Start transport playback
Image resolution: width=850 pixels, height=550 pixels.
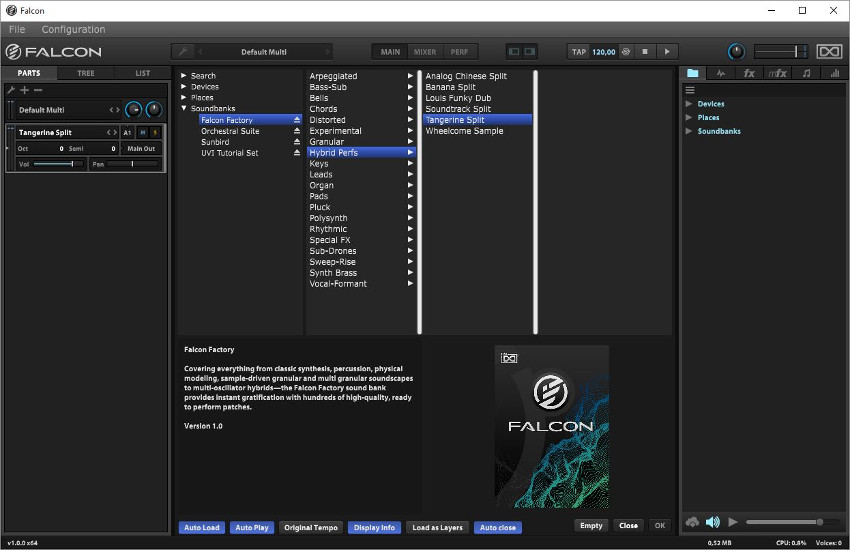click(x=667, y=51)
